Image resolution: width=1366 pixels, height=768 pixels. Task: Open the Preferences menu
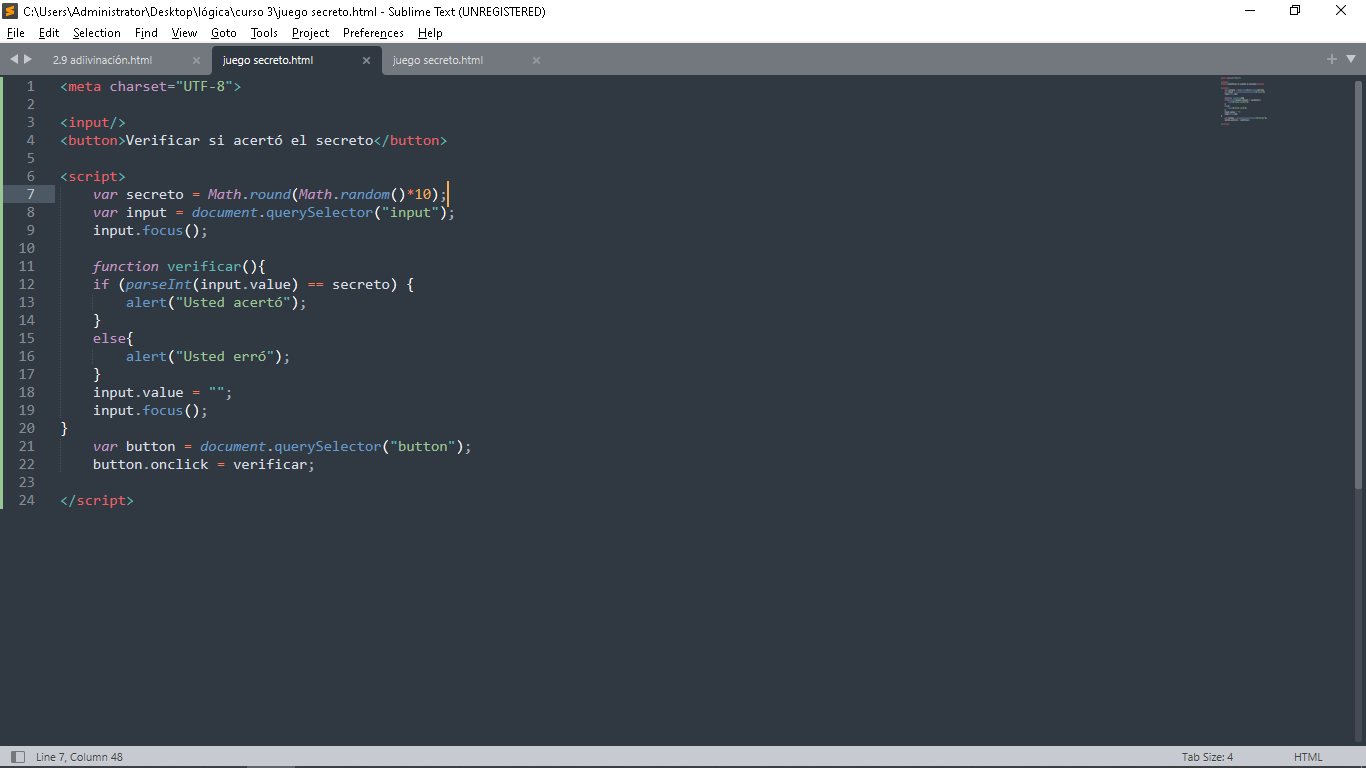(373, 33)
